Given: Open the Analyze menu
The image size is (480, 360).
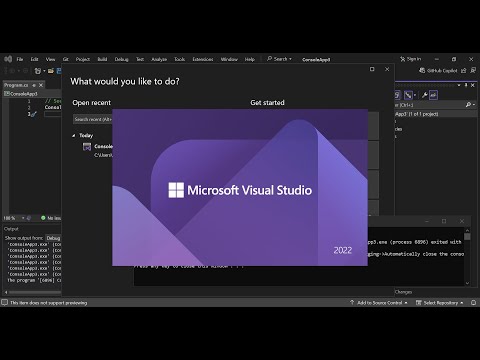Looking at the screenshot, I should (x=159, y=59).
